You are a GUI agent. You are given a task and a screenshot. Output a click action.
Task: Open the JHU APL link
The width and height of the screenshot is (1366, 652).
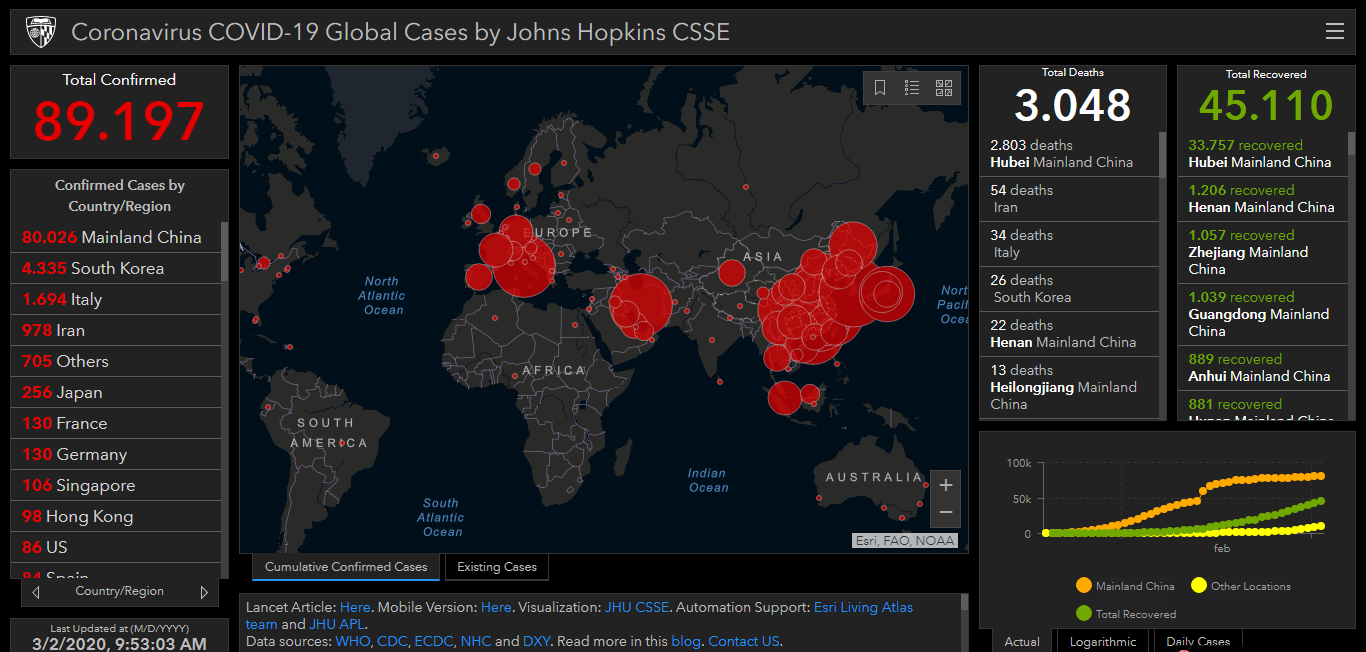coord(338,624)
